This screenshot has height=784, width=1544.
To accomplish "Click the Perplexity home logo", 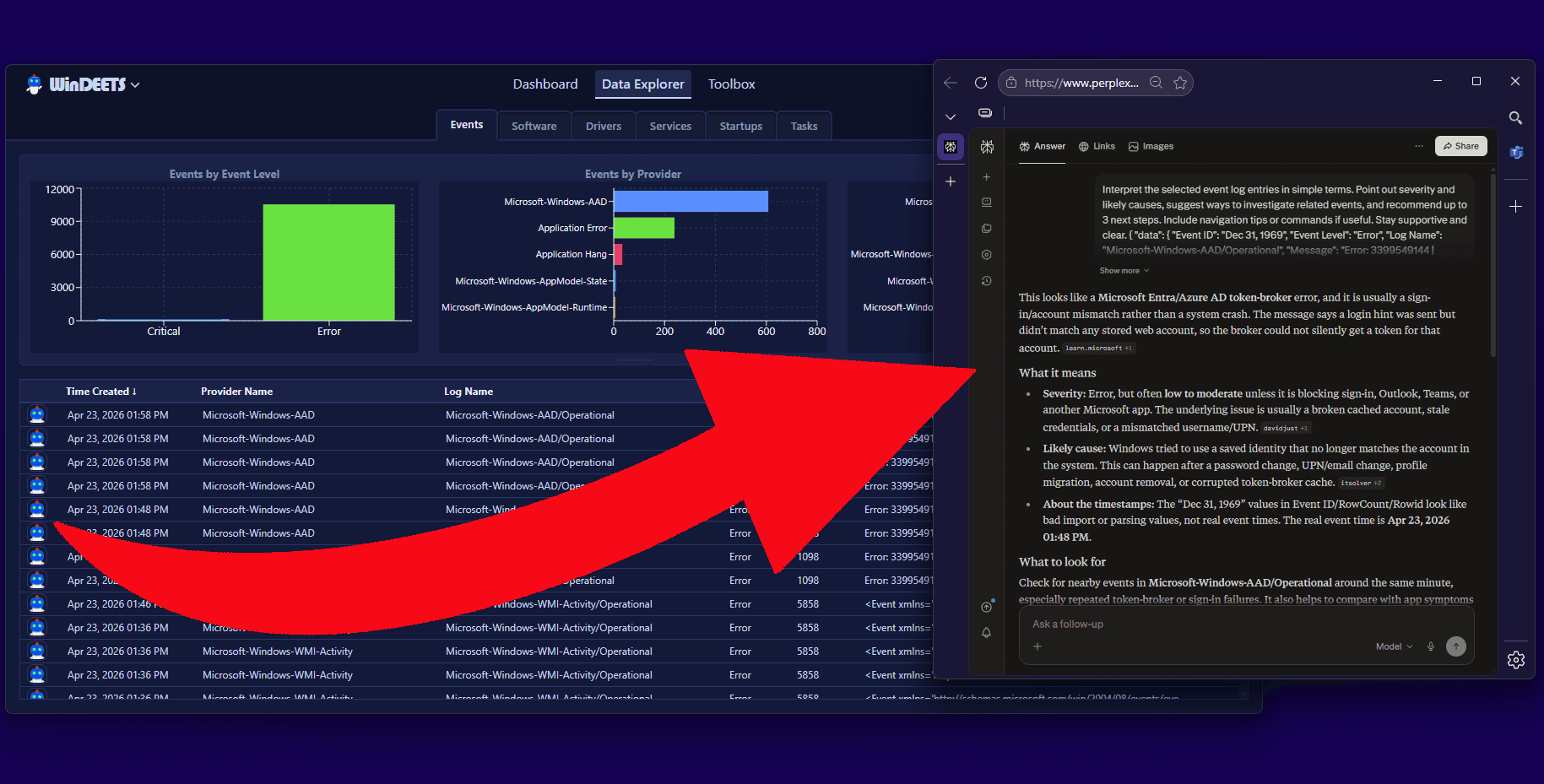I will coord(987,147).
